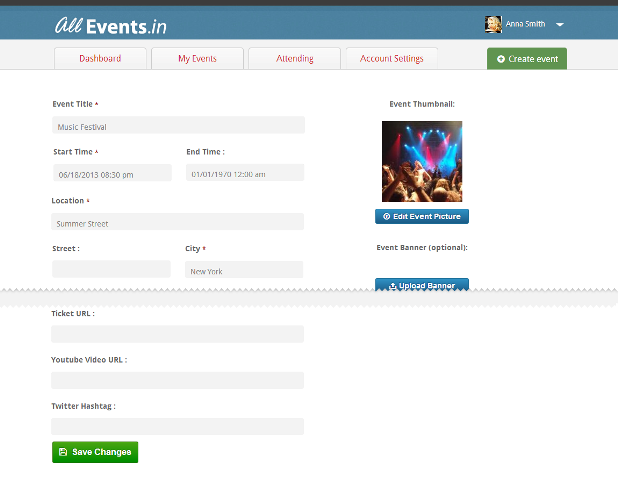This screenshot has height=480, width=618.
Task: Open the Account Settings tab
Action: [x=391, y=58]
